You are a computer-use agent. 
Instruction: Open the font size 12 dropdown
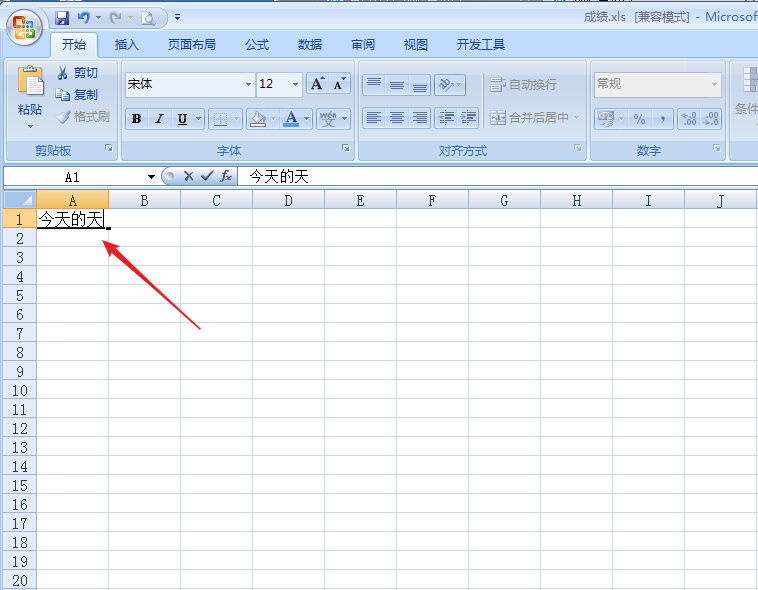(295, 84)
